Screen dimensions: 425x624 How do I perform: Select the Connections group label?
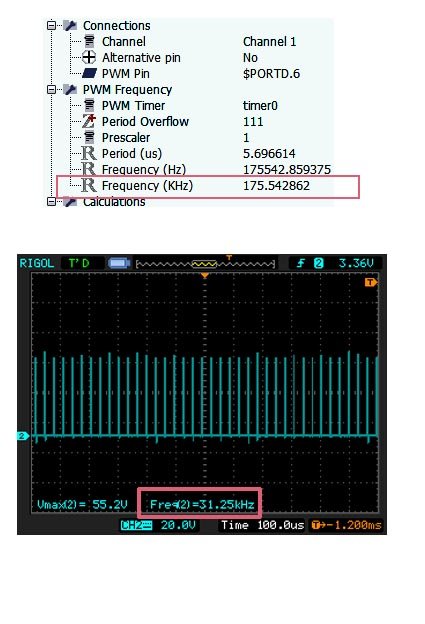(x=117, y=25)
